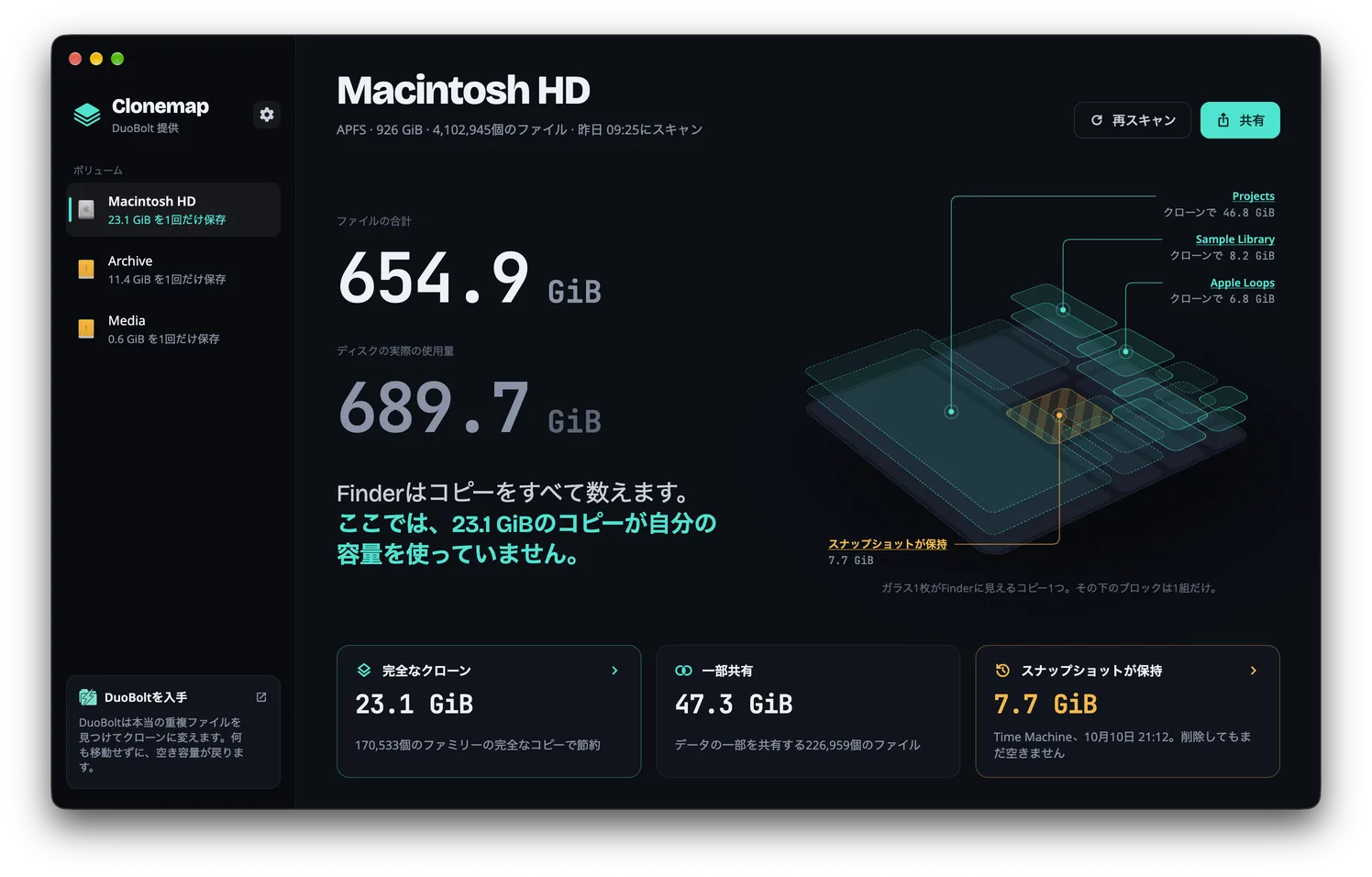Select Media volume in sidebar

click(173, 328)
